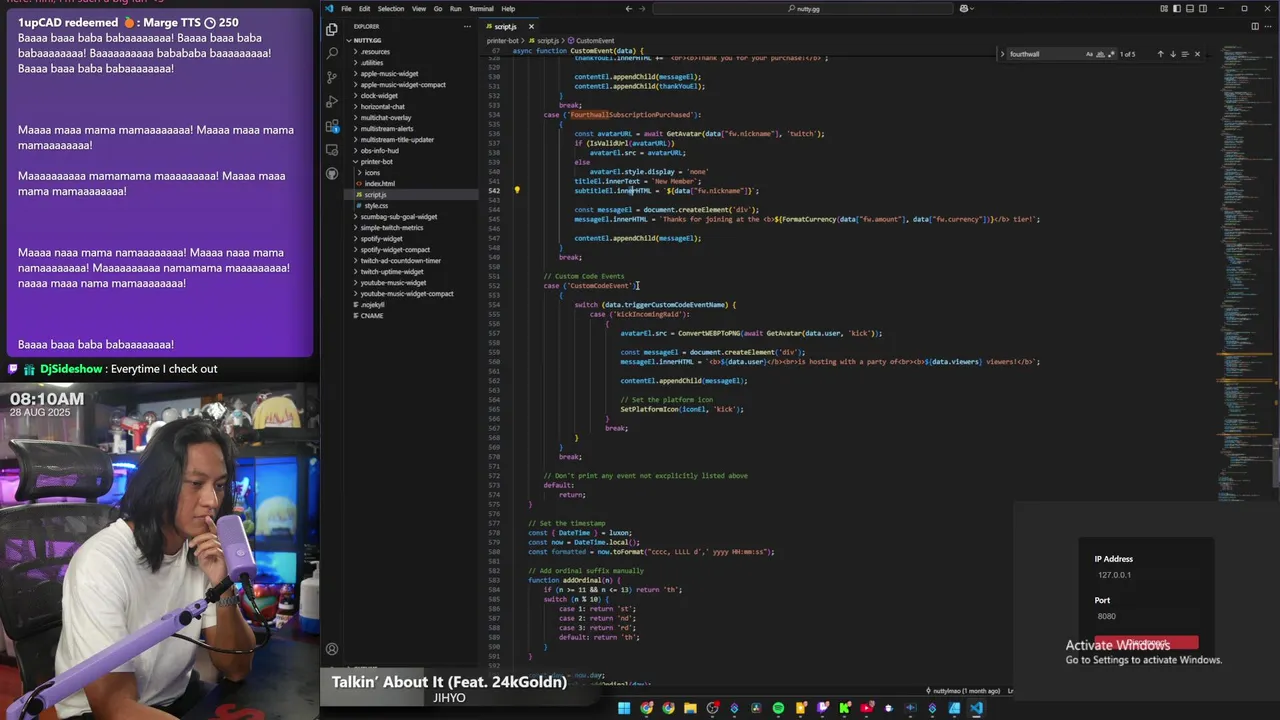Expand the icons folder
1280x720 pixels.
tap(360, 173)
